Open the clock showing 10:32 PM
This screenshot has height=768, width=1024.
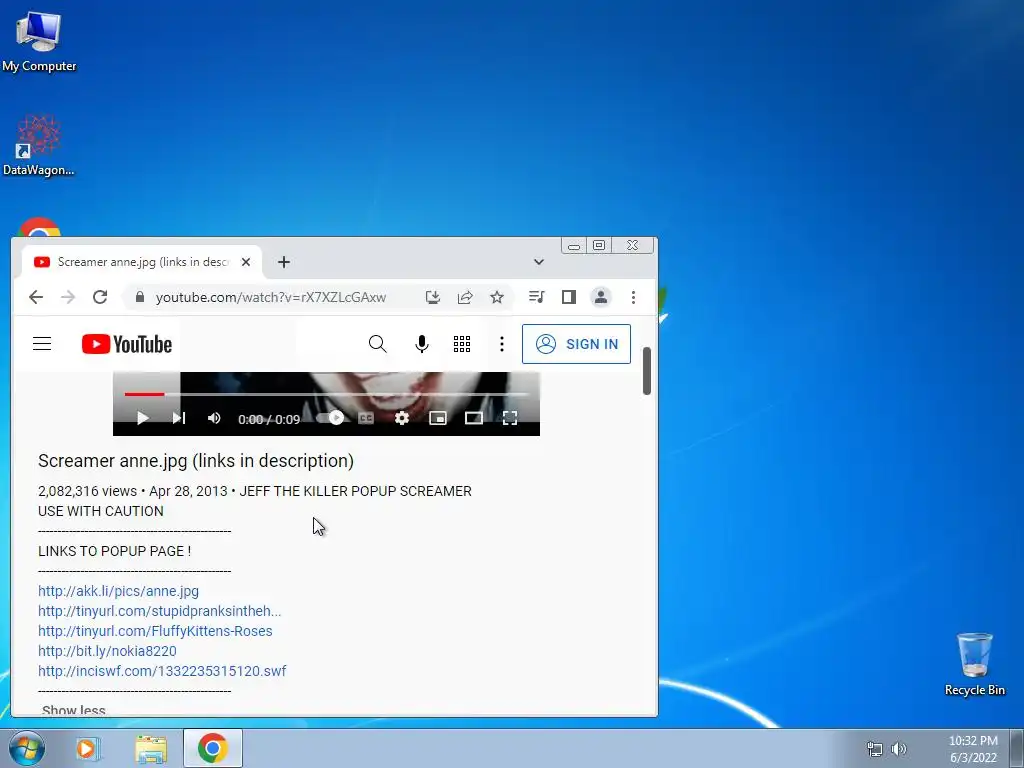(973, 749)
